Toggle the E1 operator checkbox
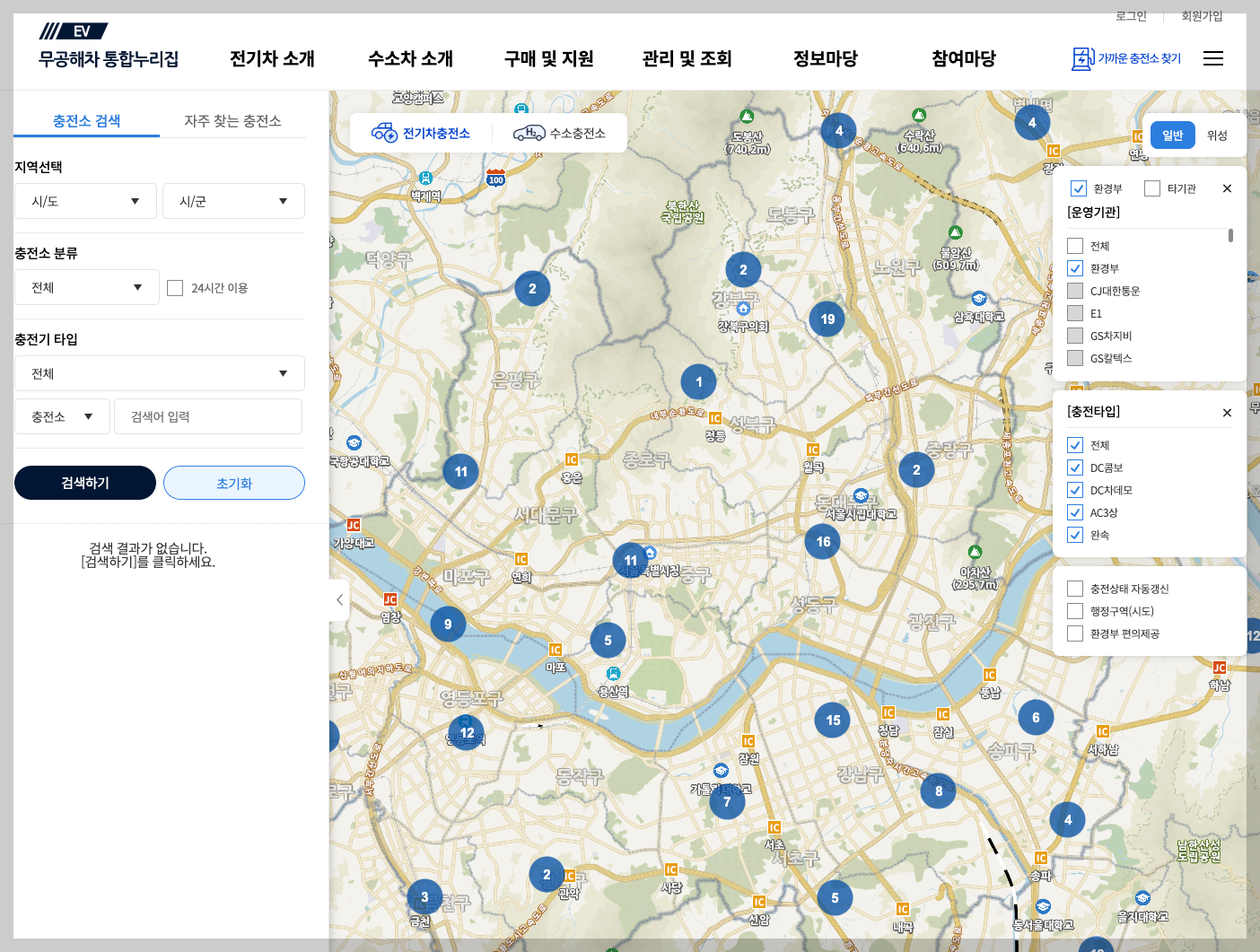This screenshot has height=952, width=1260. tap(1075, 313)
